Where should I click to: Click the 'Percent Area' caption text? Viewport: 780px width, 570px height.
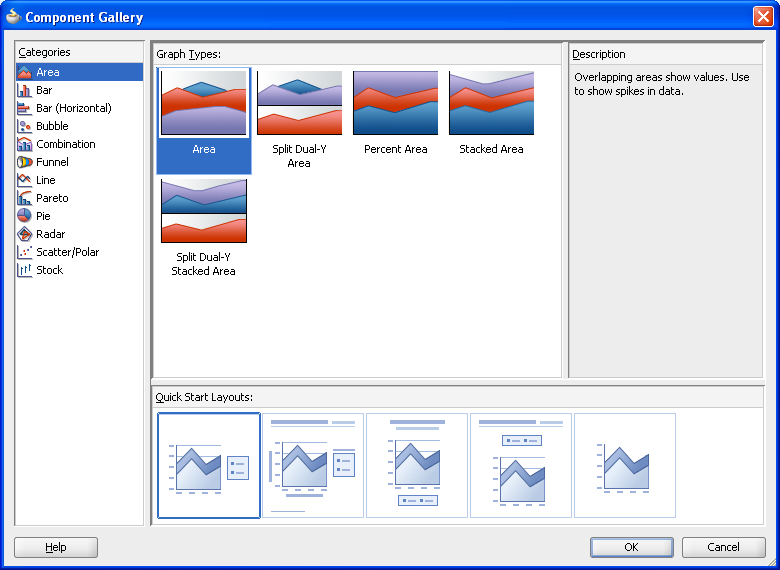click(x=395, y=149)
